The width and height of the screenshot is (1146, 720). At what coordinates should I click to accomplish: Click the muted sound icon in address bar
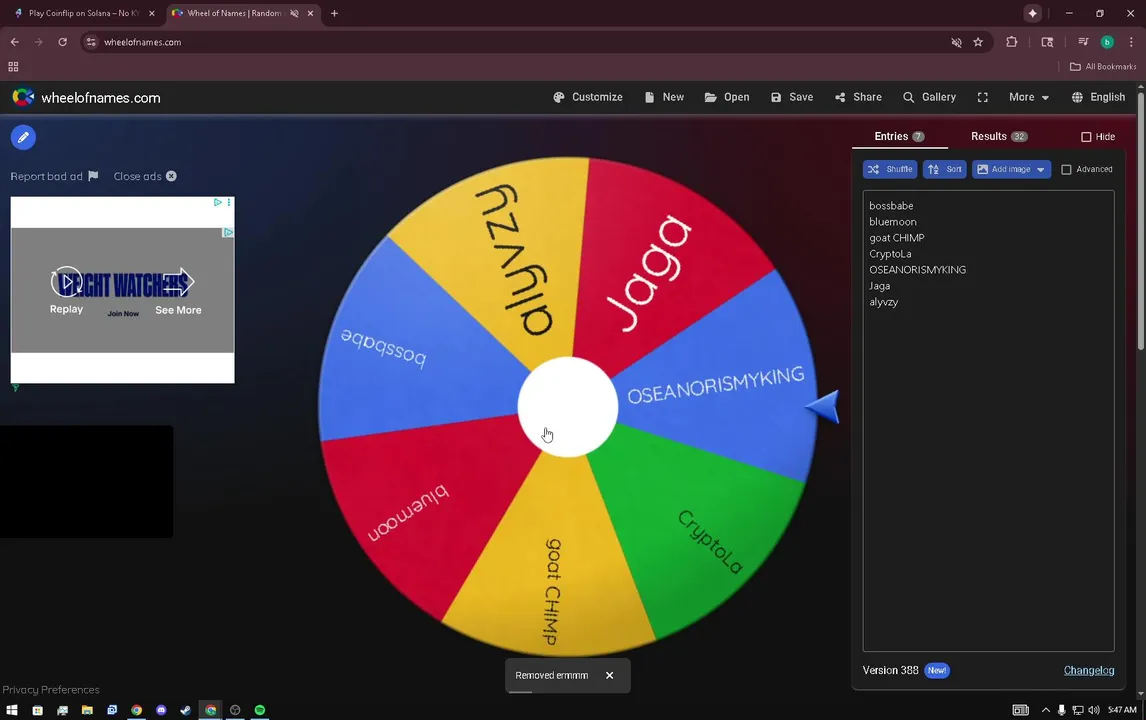tap(956, 42)
